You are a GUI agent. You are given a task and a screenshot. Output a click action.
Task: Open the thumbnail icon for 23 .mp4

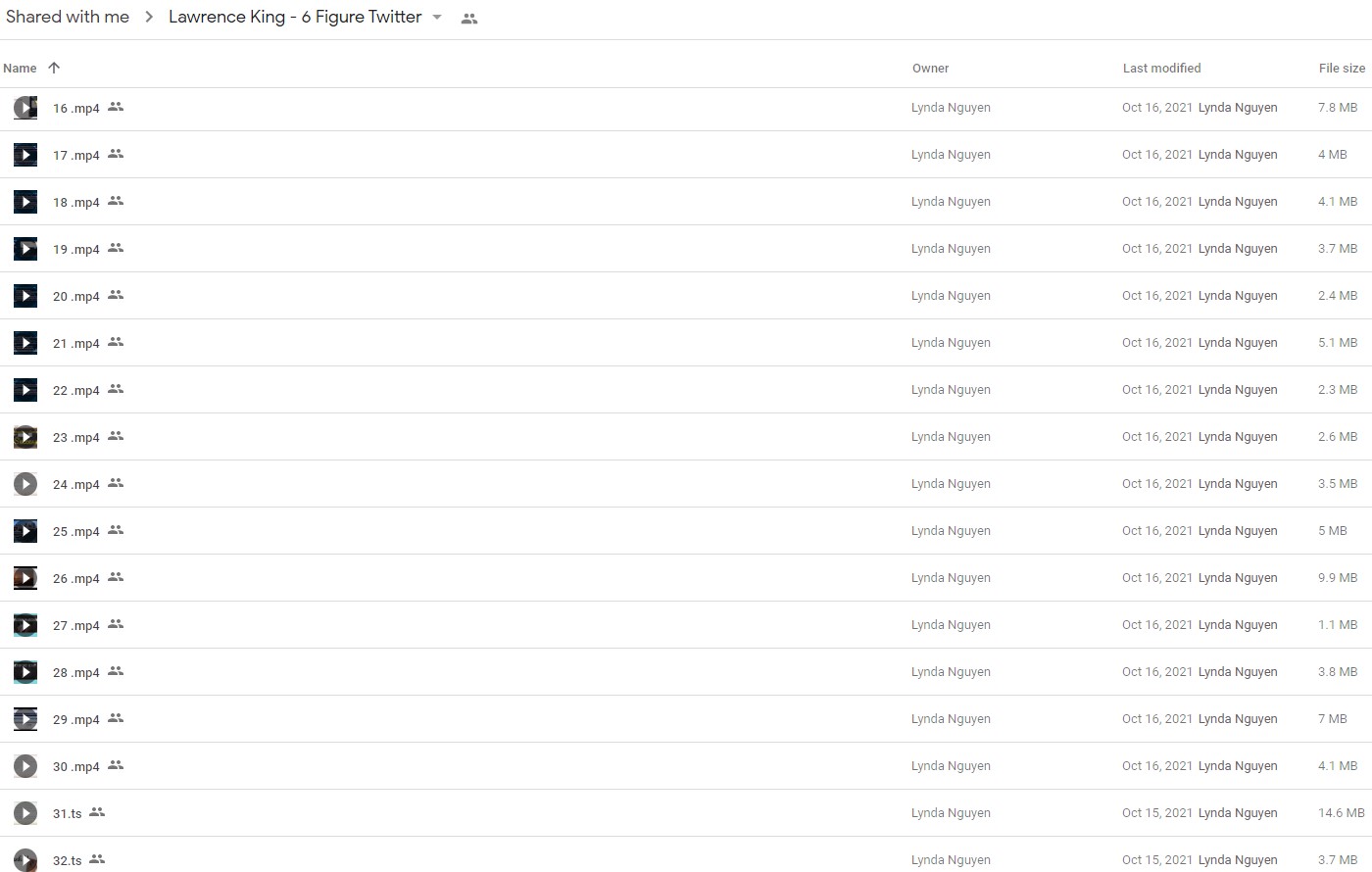point(25,437)
